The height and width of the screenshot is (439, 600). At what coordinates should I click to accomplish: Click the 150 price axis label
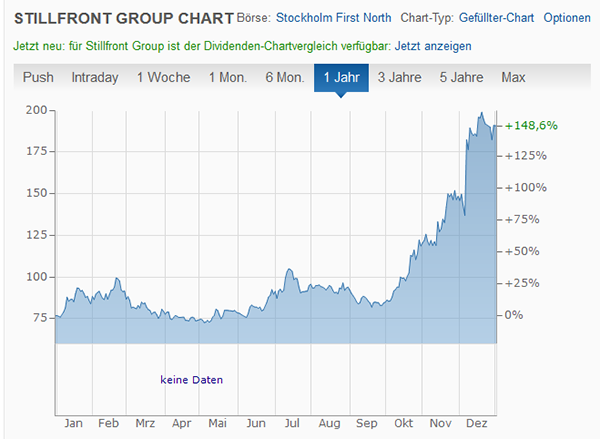click(x=36, y=193)
